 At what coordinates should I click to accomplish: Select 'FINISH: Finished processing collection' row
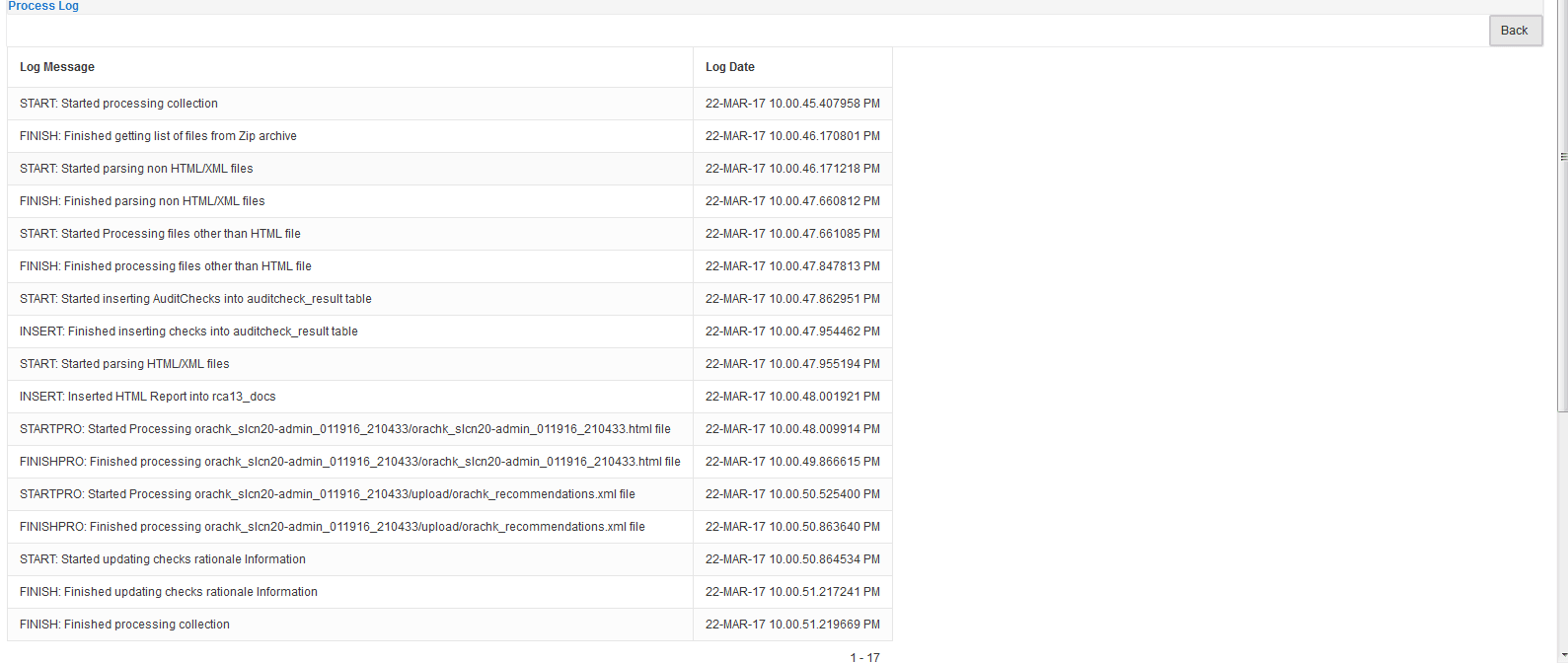[x=450, y=625]
